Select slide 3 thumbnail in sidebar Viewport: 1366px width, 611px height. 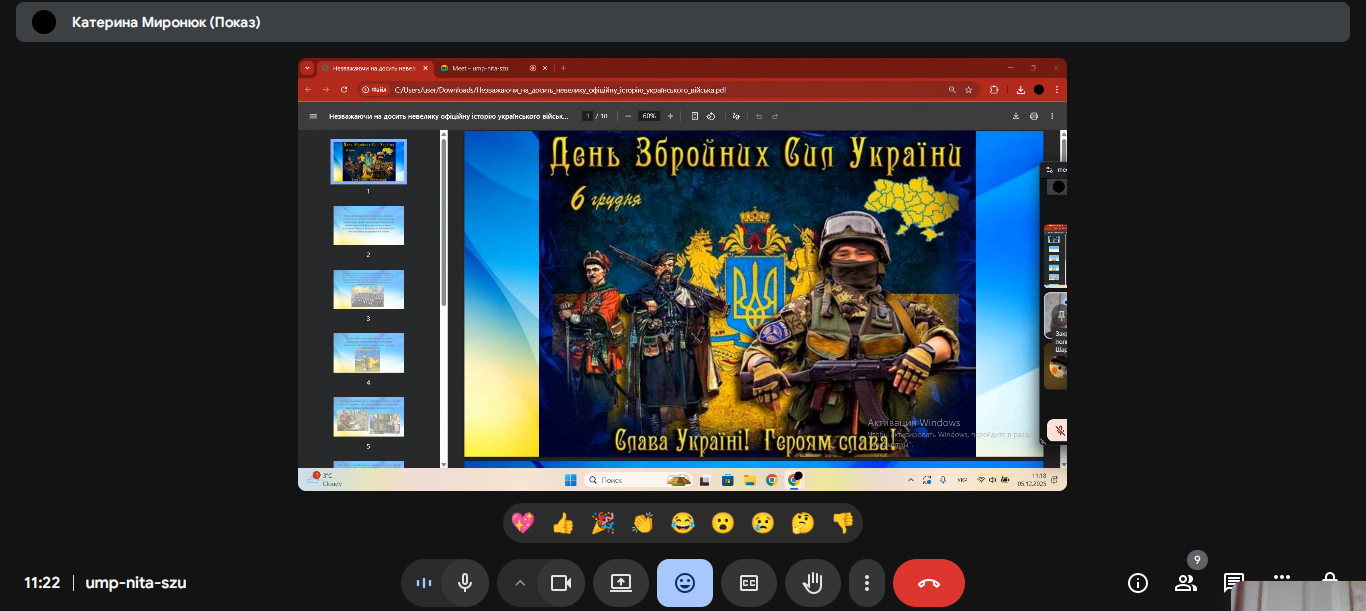click(x=368, y=289)
